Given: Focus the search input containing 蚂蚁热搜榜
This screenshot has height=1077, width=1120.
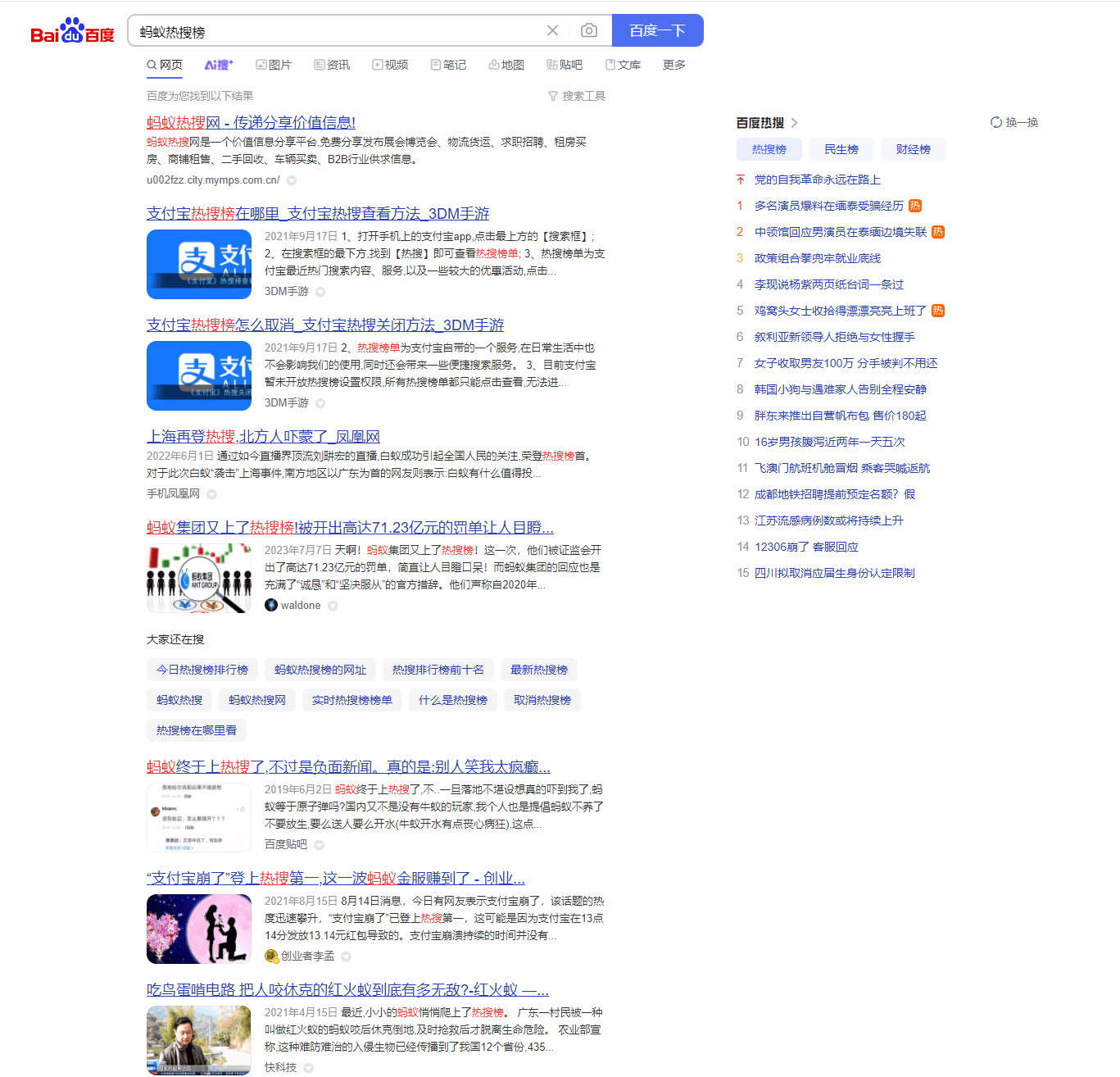Looking at the screenshot, I should point(336,31).
